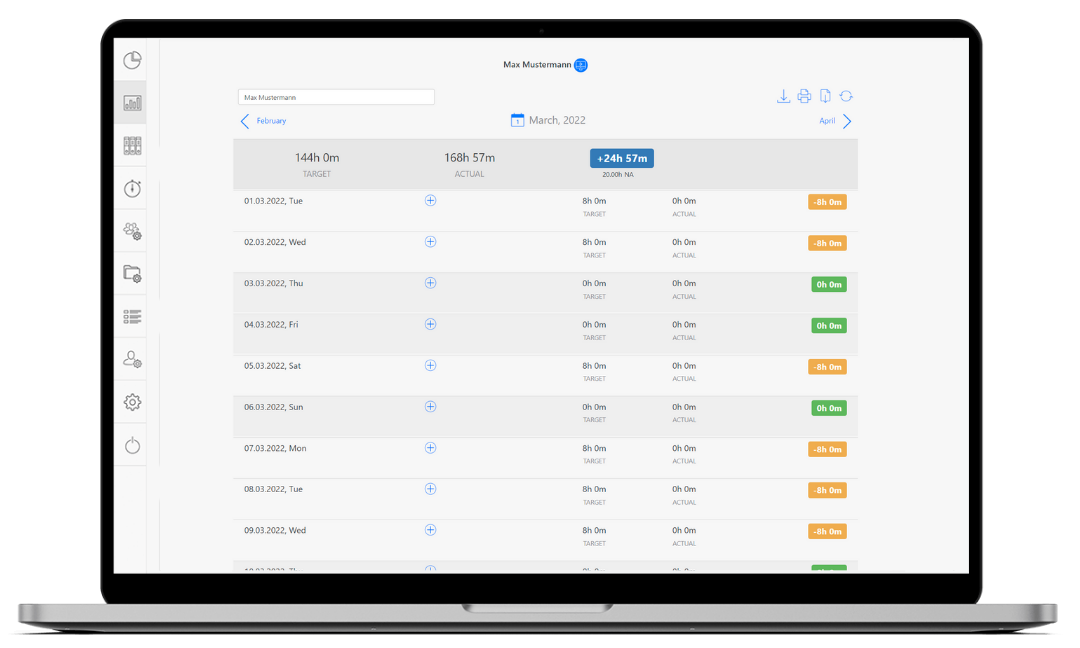Select the bar chart statistics view
The image size is (1080, 648).
click(x=131, y=101)
